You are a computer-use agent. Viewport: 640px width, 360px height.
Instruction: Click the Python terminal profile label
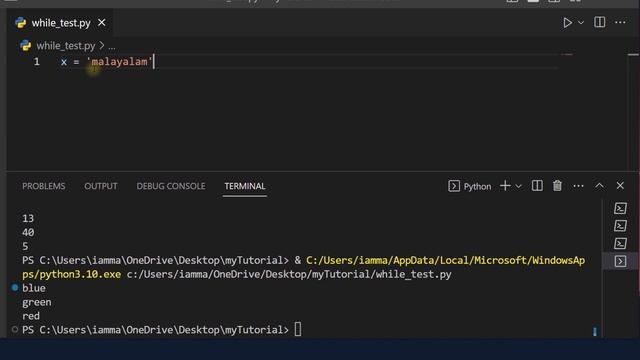(x=470, y=186)
